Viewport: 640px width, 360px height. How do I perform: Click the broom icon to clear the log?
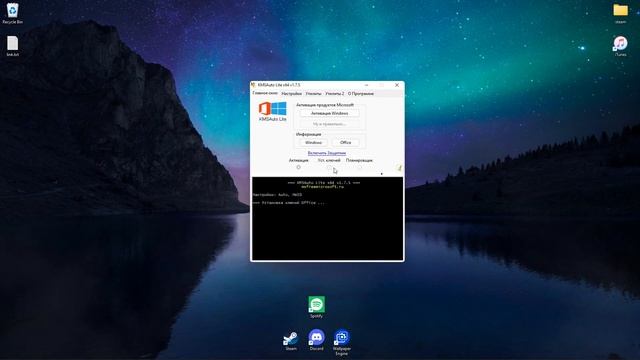(399, 168)
